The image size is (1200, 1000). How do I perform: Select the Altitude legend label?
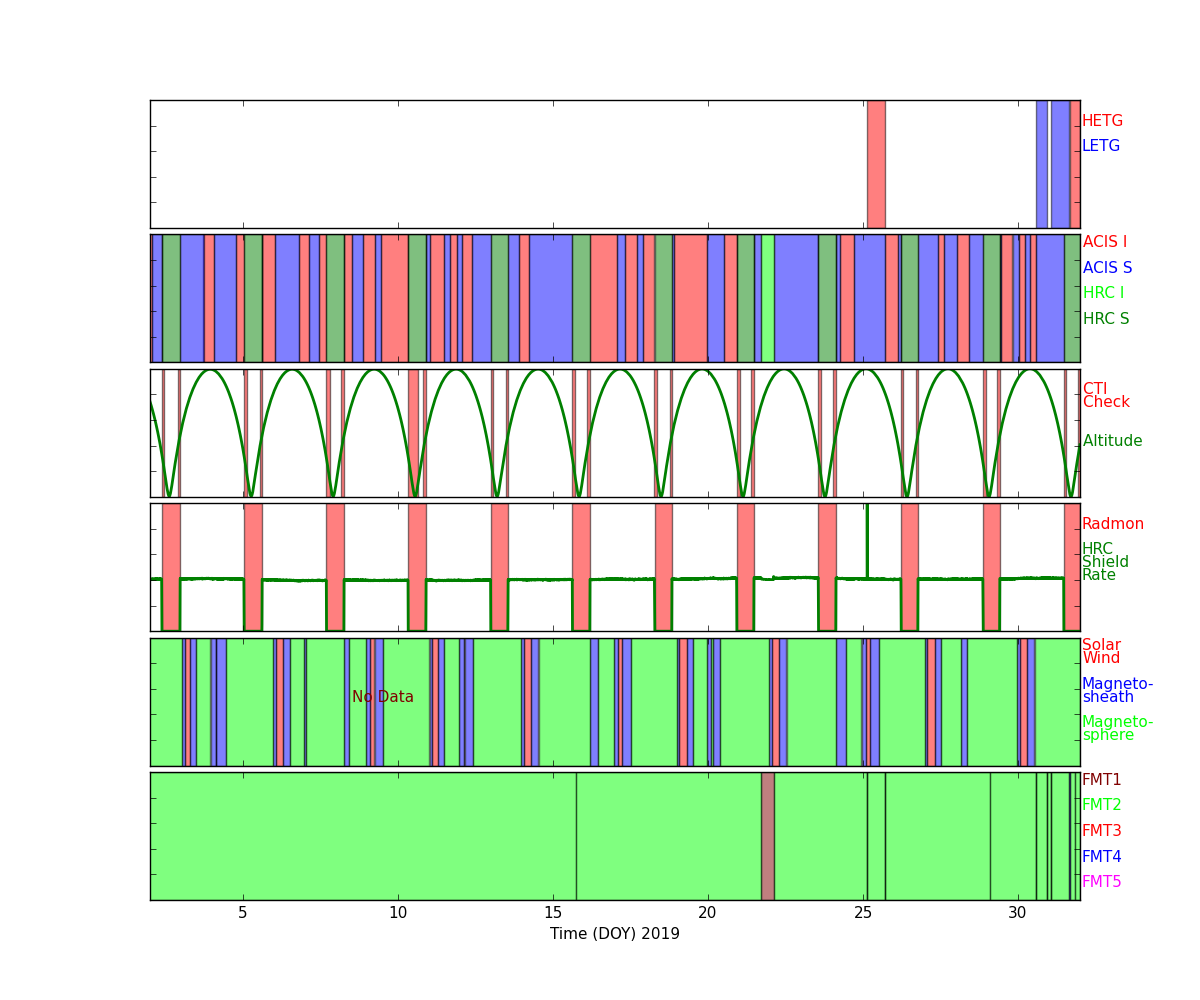click(x=1112, y=441)
